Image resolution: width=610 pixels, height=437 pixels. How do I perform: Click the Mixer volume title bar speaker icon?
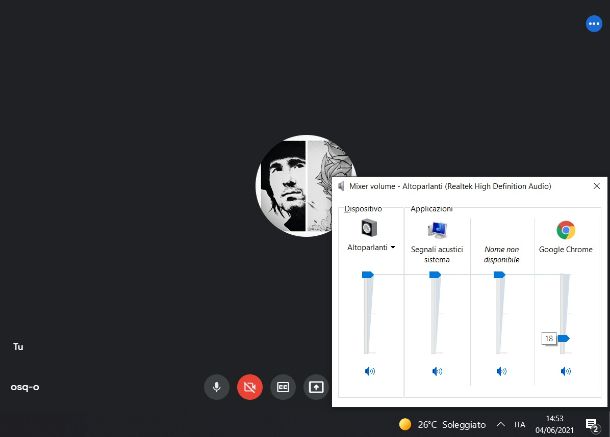[341, 186]
